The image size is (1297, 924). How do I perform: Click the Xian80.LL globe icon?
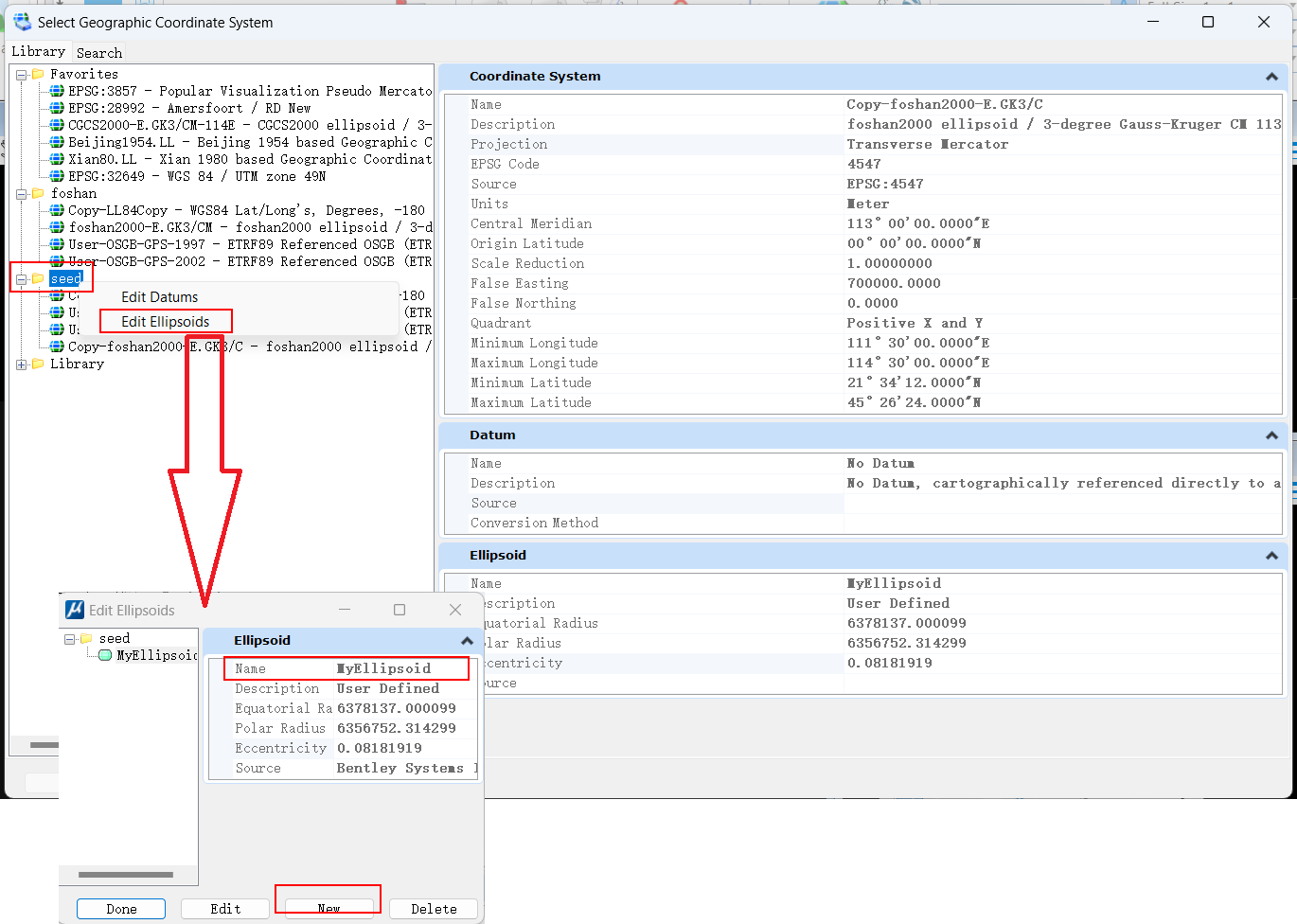[57, 159]
